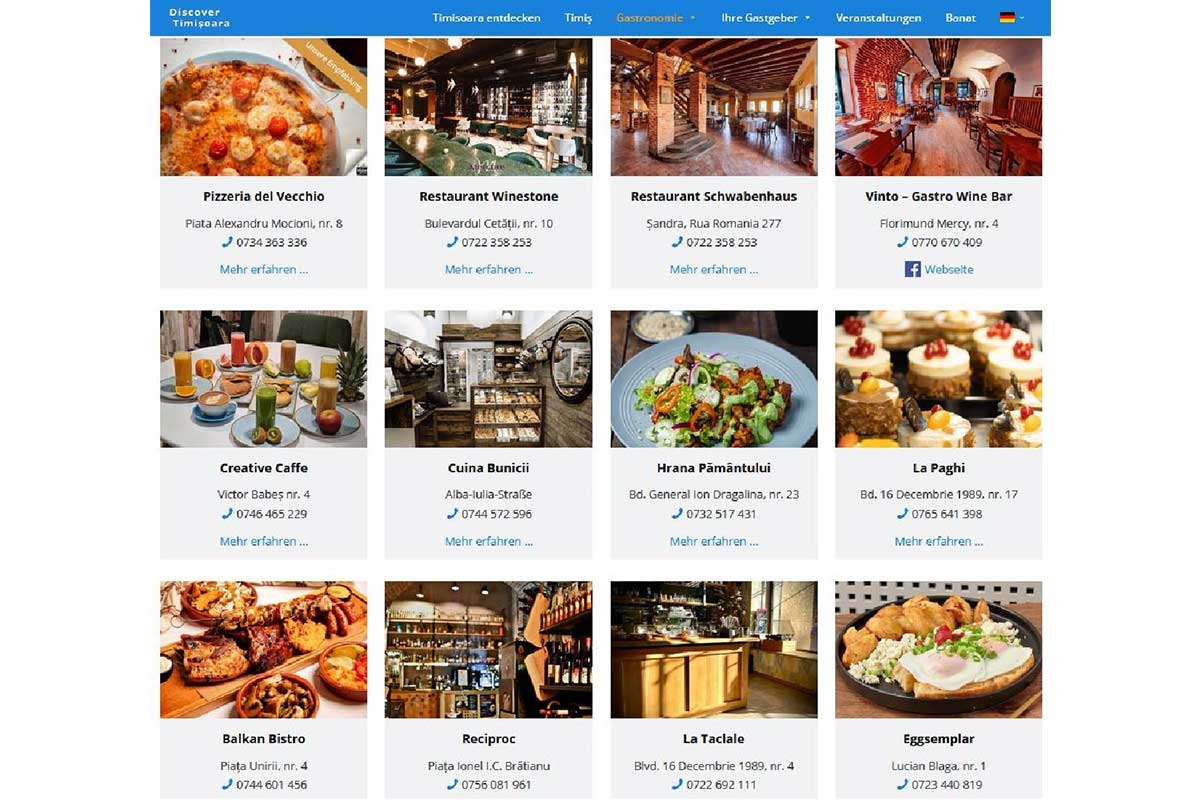Click the phone icon beside 0722 358 253 under Winestone
Image resolution: width=1200 pixels, height=800 pixels.
(453, 242)
